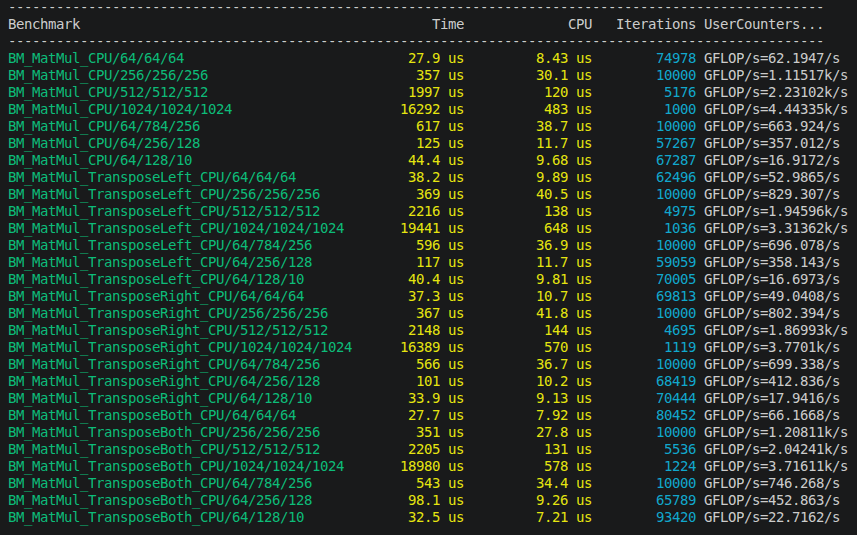
Task: Click the UserCounters... column header
Action: [763, 25]
